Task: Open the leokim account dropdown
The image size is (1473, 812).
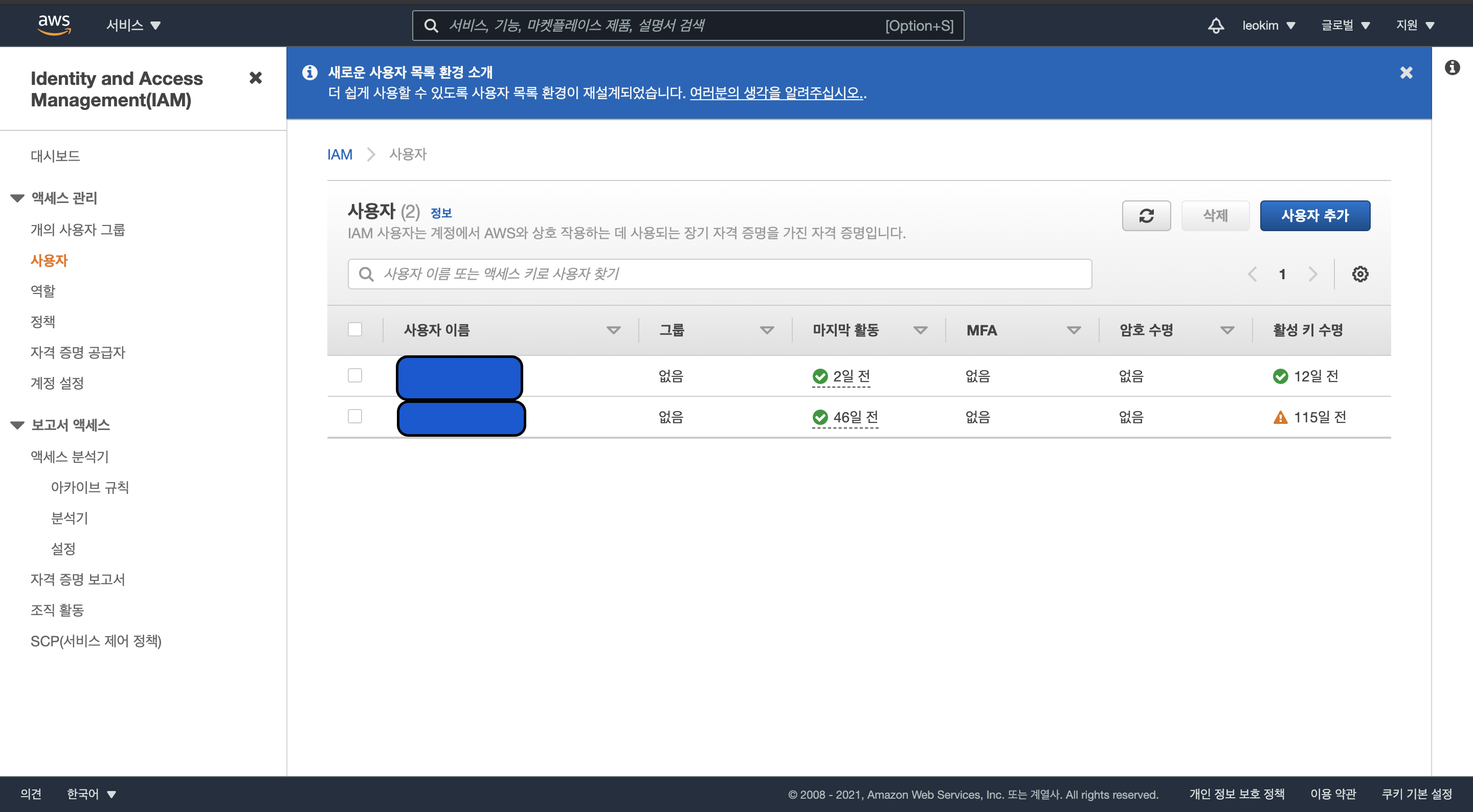Action: point(1268,25)
